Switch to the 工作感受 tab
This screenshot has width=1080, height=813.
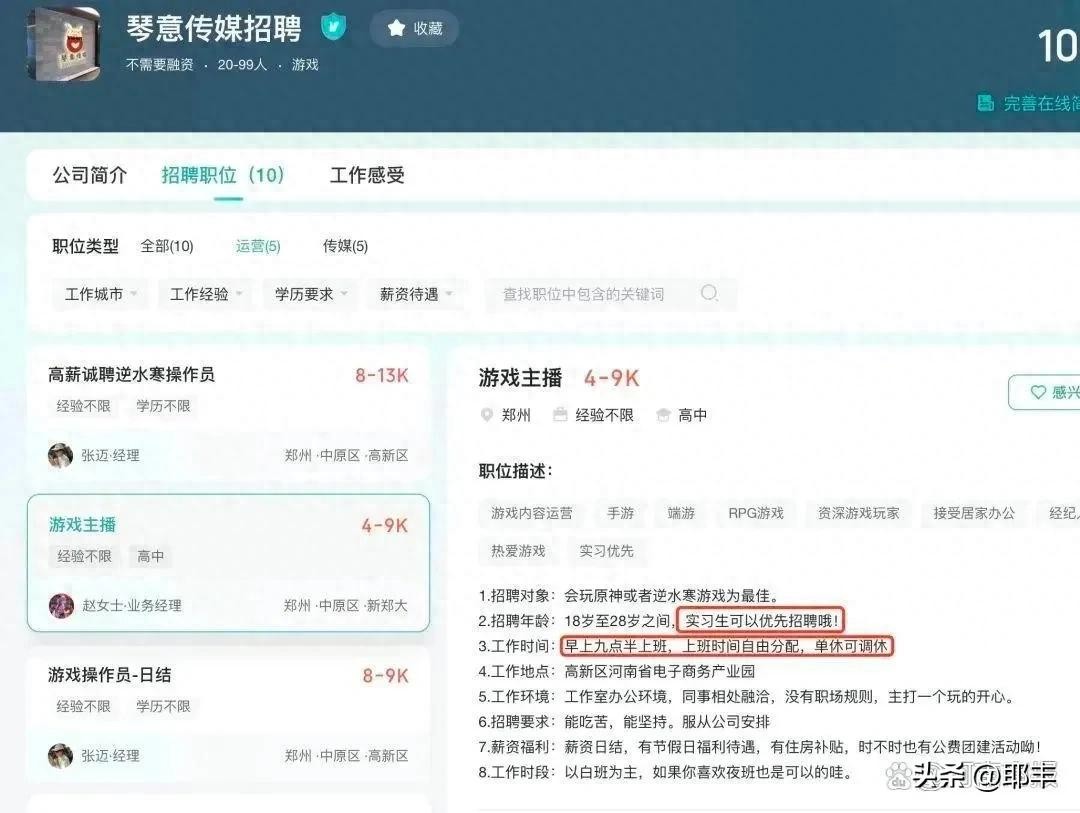point(367,175)
